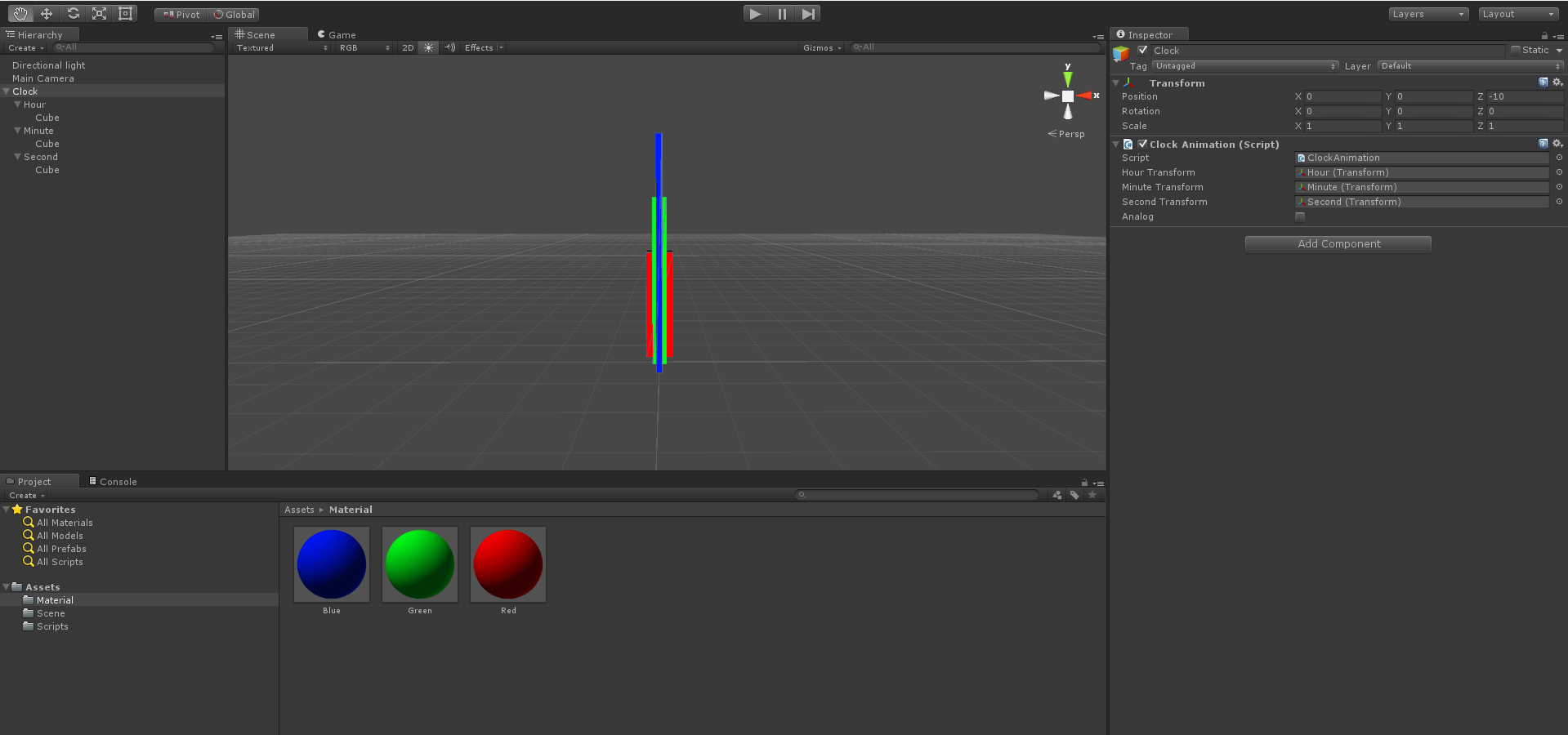Disable the Clock Animation script component
The width and height of the screenshot is (1568, 735).
pos(1143,144)
